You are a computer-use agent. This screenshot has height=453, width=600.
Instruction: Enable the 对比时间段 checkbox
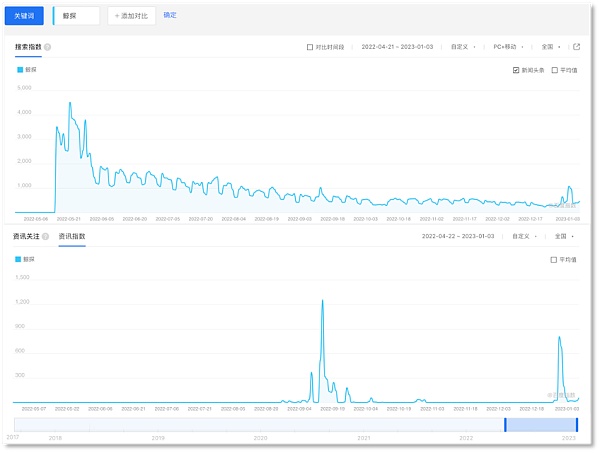[x=310, y=47]
